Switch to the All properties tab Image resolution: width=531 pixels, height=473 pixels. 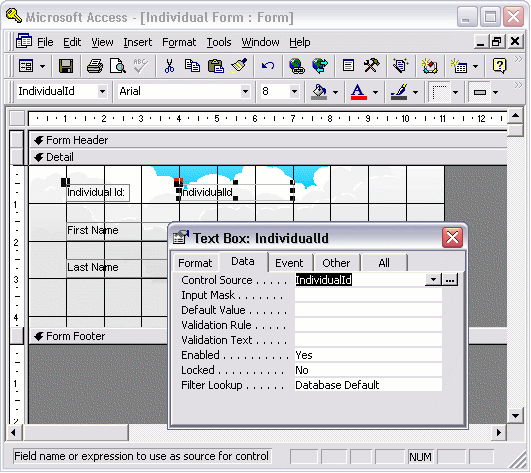[384, 263]
